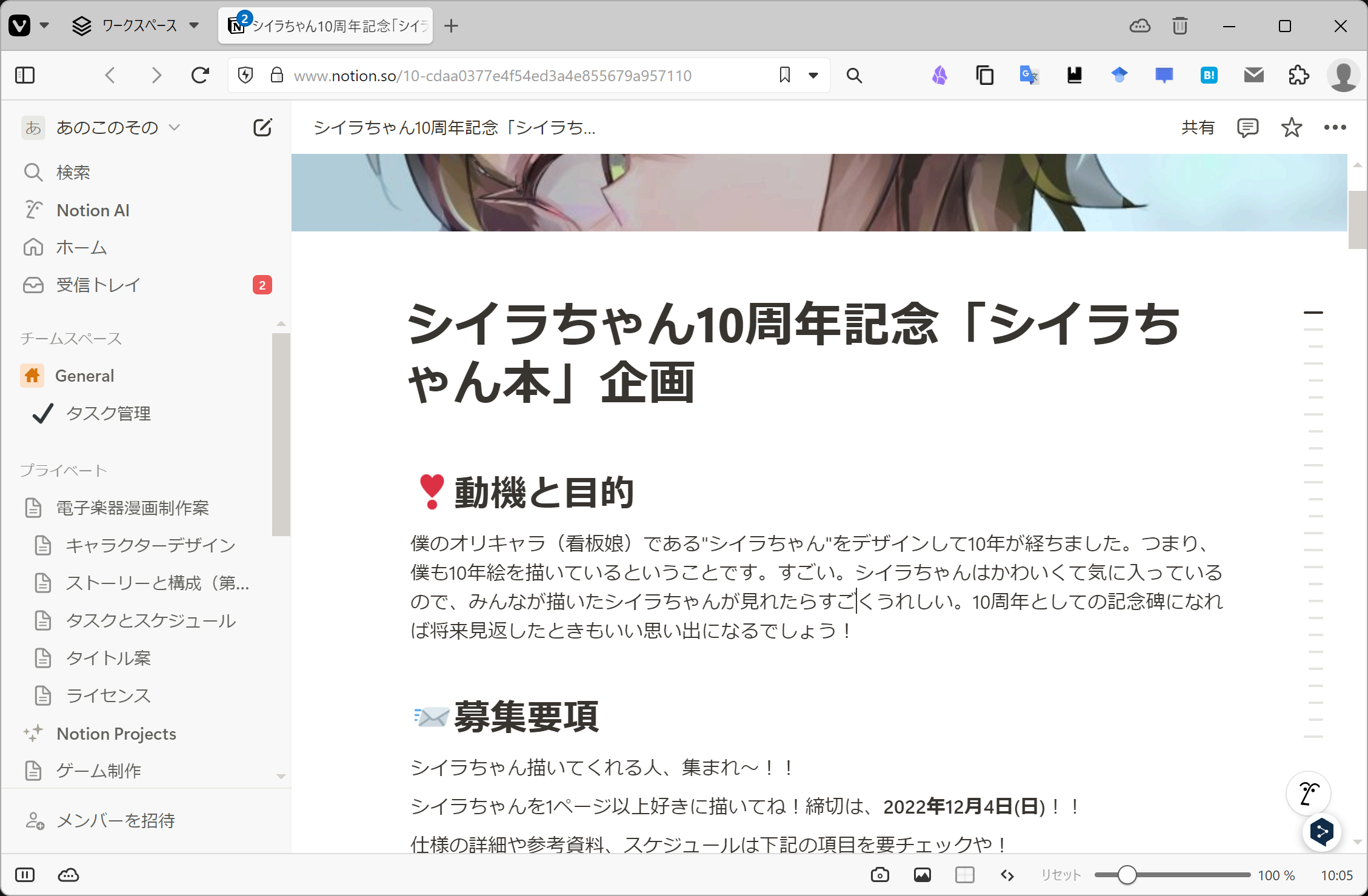Create a new Notion page icon

coord(262,127)
